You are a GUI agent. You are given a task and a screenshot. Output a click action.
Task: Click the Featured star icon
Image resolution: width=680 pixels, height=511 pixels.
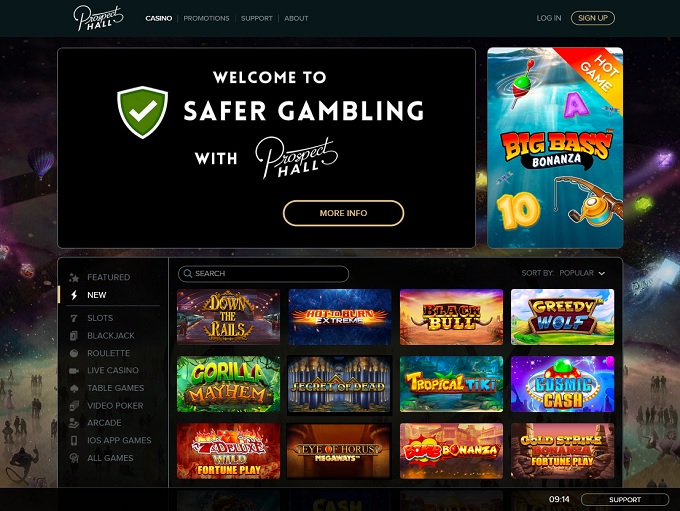coord(74,278)
